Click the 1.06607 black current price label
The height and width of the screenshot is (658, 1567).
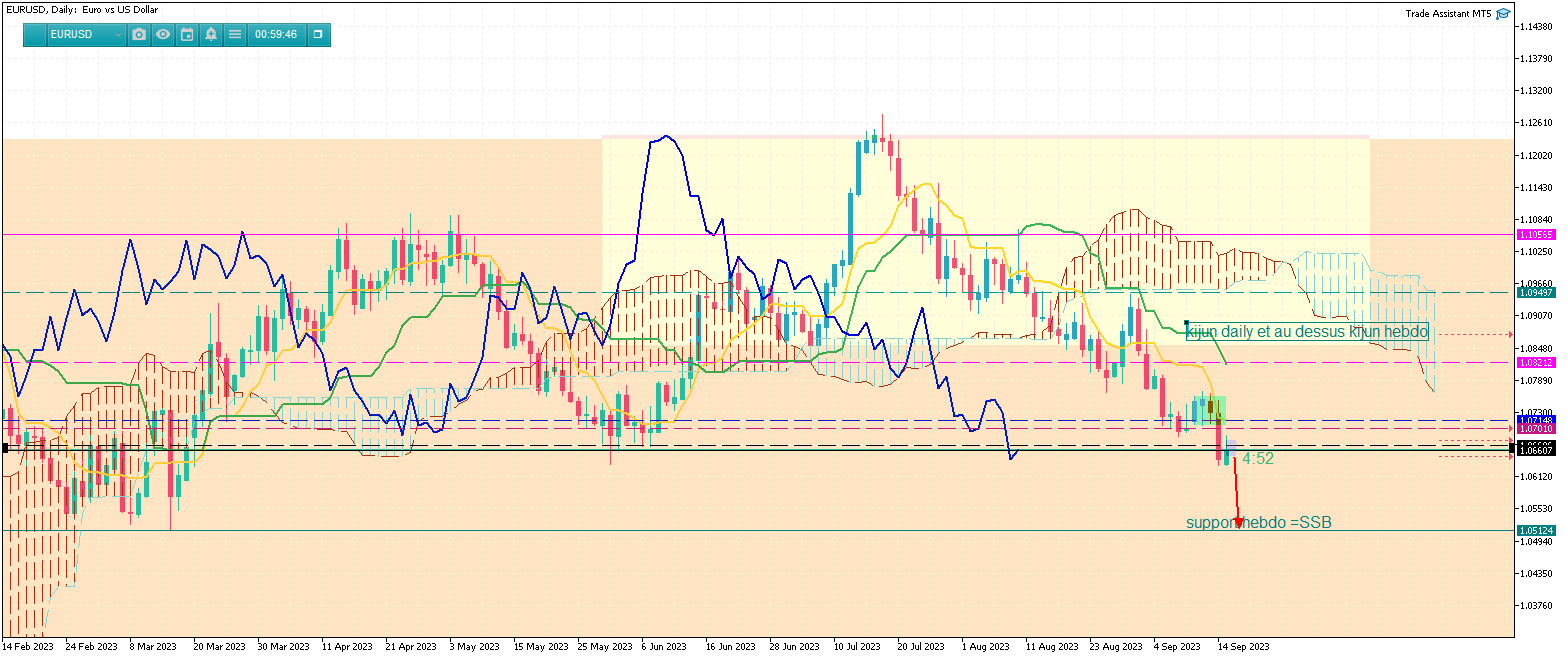click(x=1536, y=451)
